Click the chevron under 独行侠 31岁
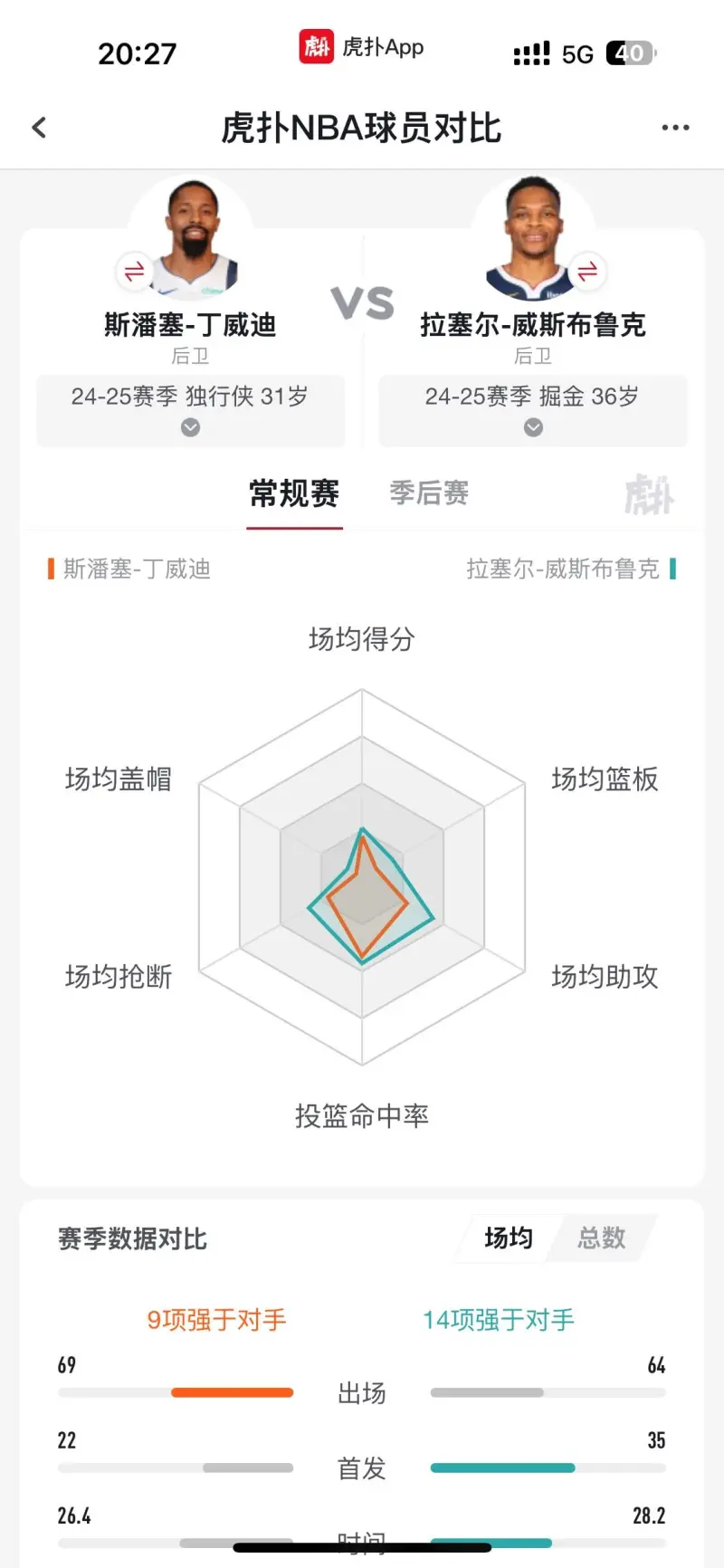Screen dimensions: 724x1568 [190, 427]
